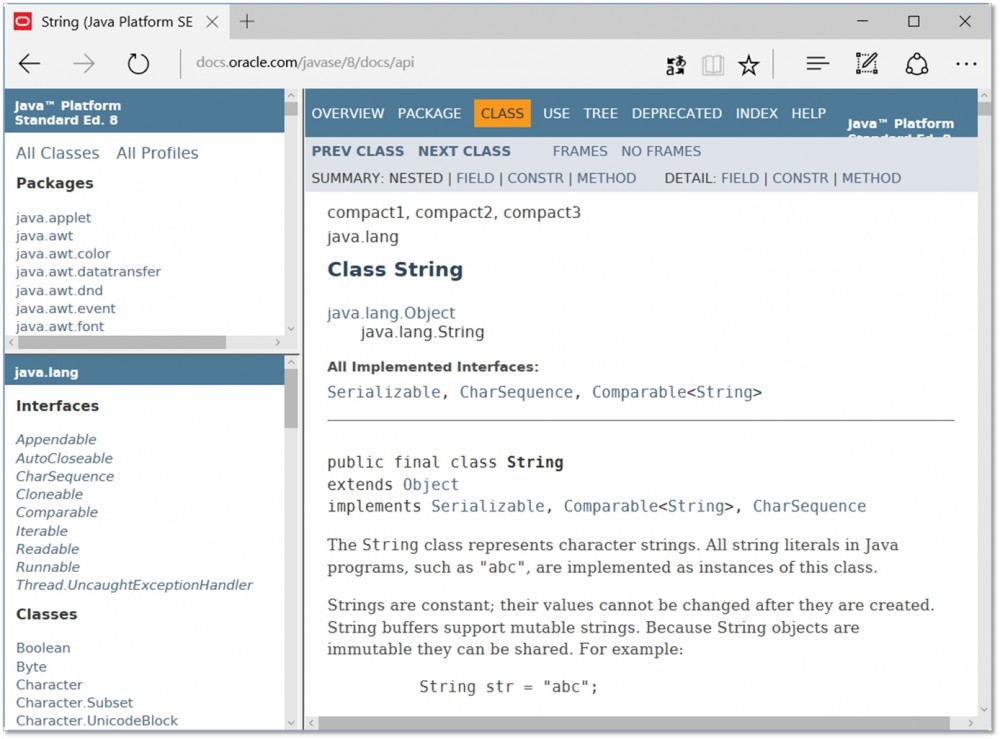
Task: Open Serializable under All Implemented Interfaces
Action: tap(384, 392)
